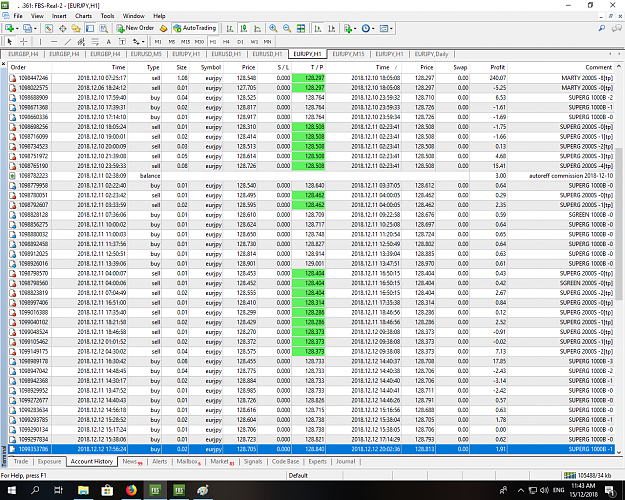
Task: Select the Trendline tool
Action: [x=68, y=41]
